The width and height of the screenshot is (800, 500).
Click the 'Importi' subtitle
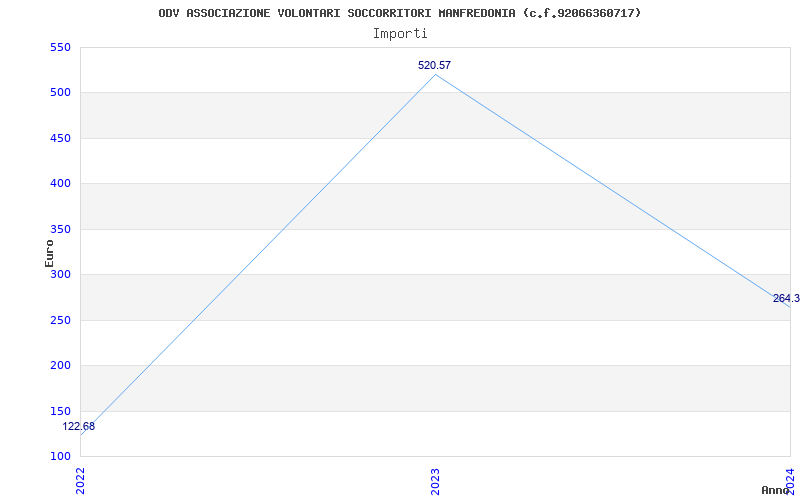(x=400, y=34)
